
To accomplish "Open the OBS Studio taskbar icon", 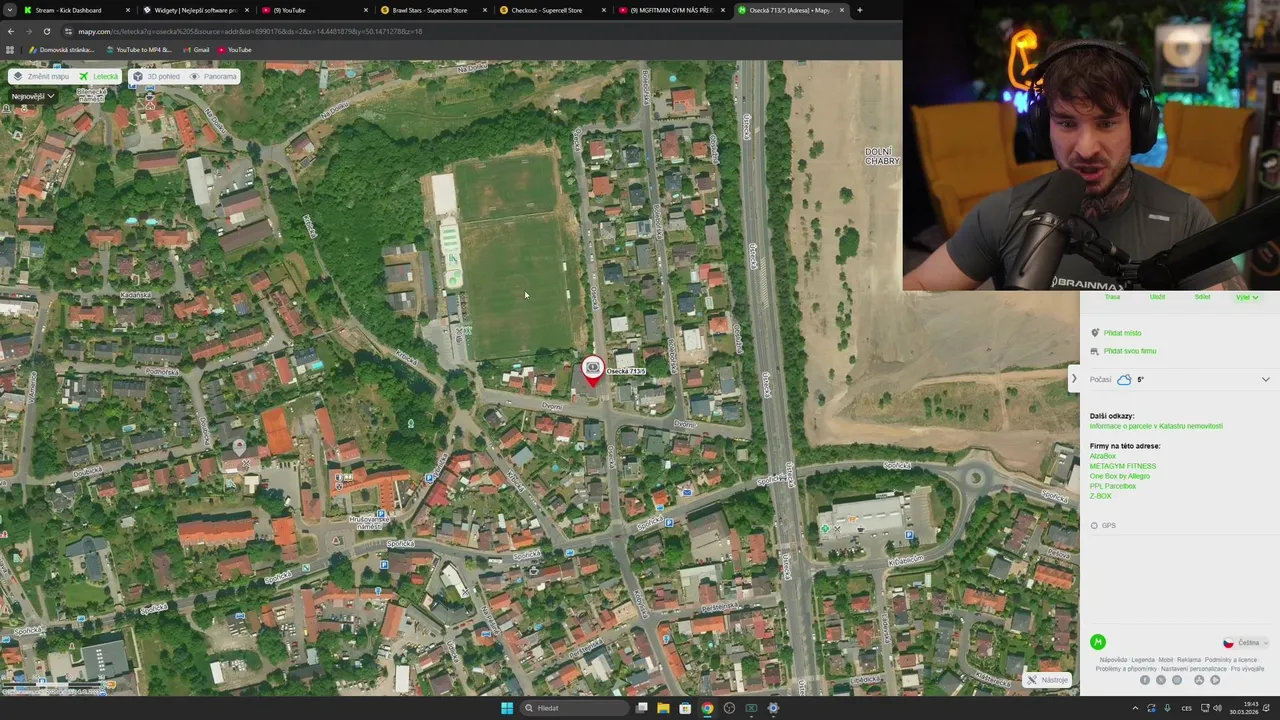I will 729,708.
